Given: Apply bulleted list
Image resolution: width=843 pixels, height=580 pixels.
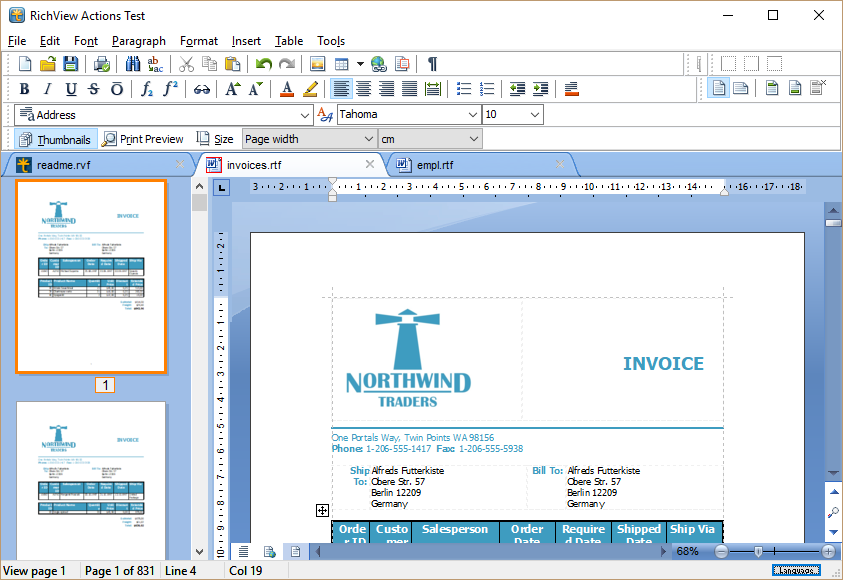Looking at the screenshot, I should click(463, 89).
